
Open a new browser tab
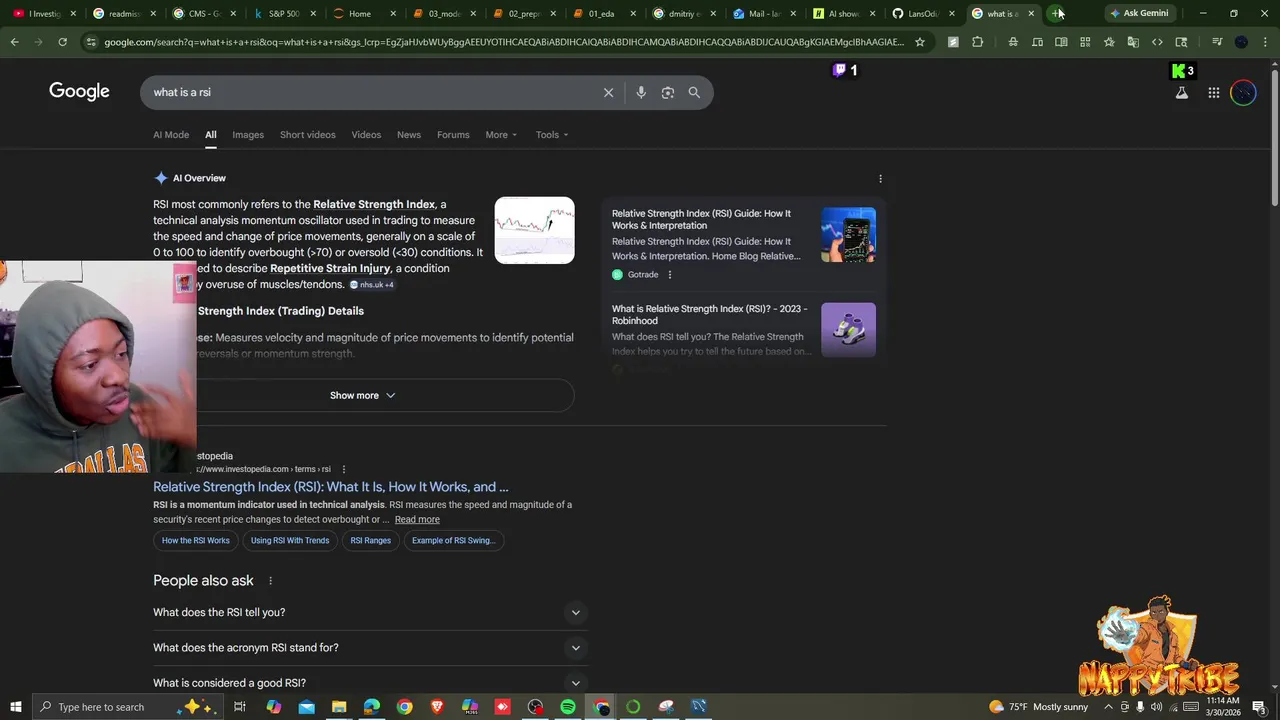tap(1057, 13)
